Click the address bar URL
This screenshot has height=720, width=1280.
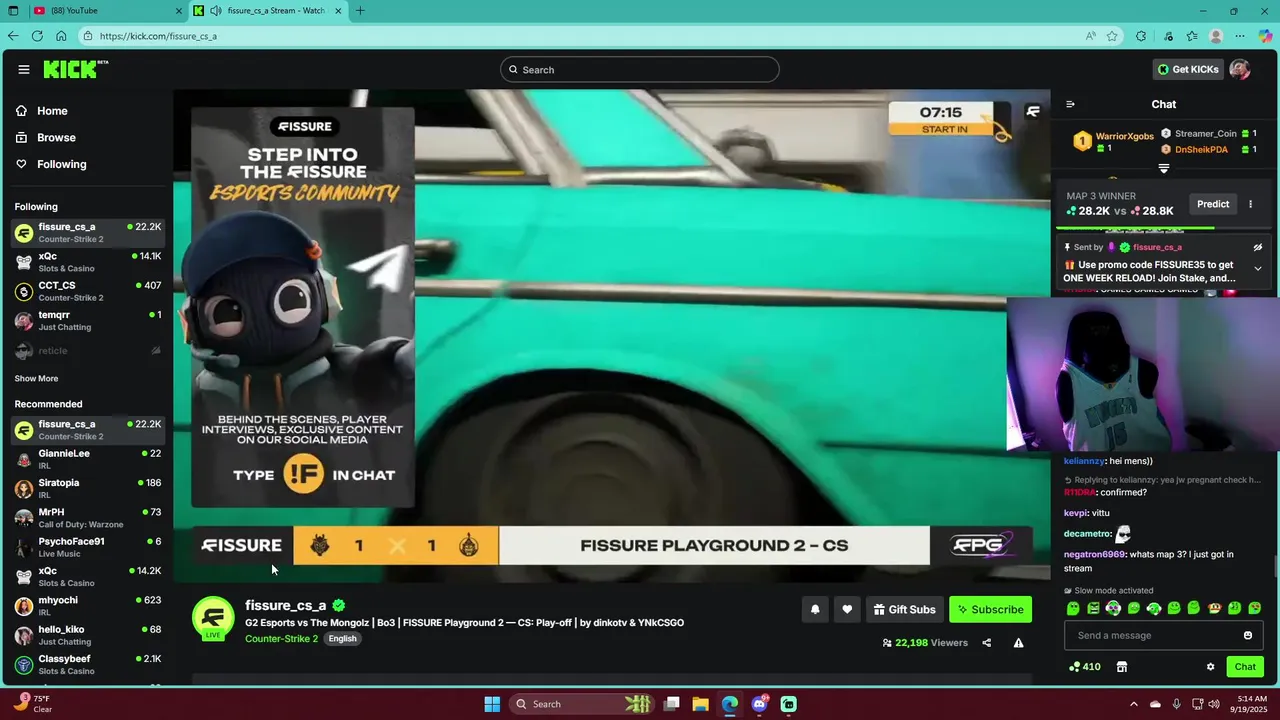click(158, 36)
